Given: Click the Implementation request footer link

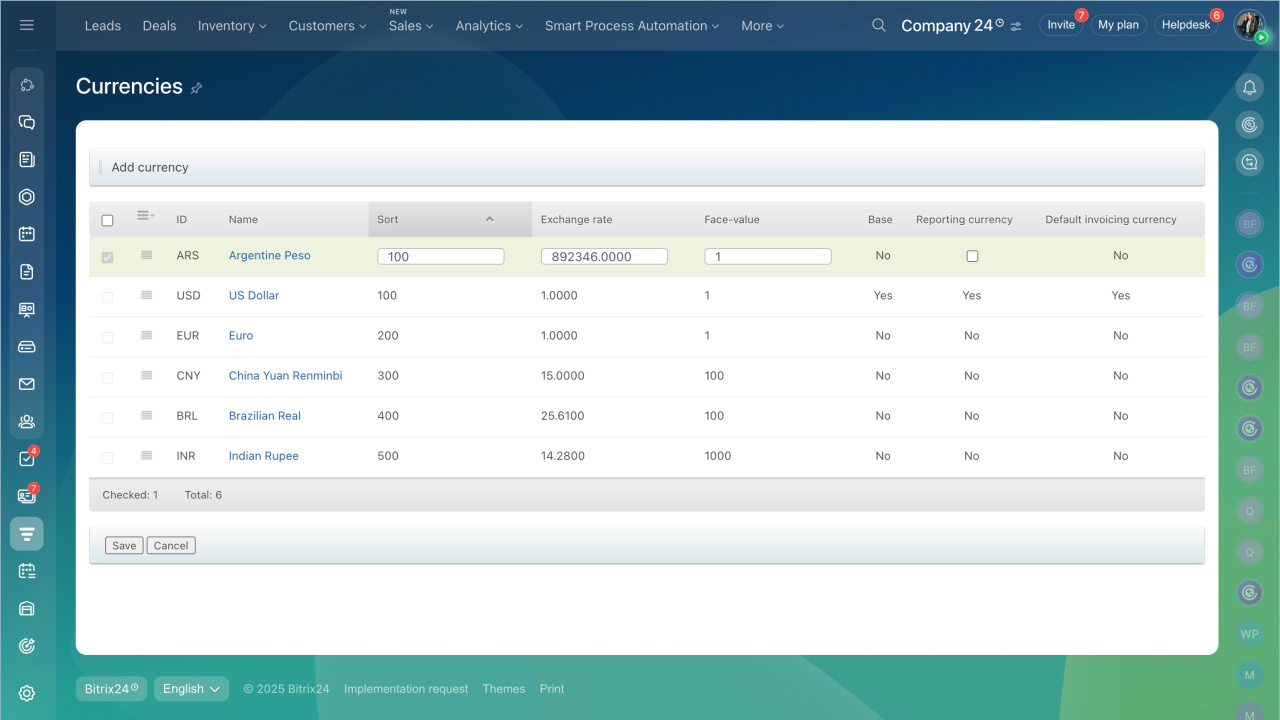Looking at the screenshot, I should point(406,689).
